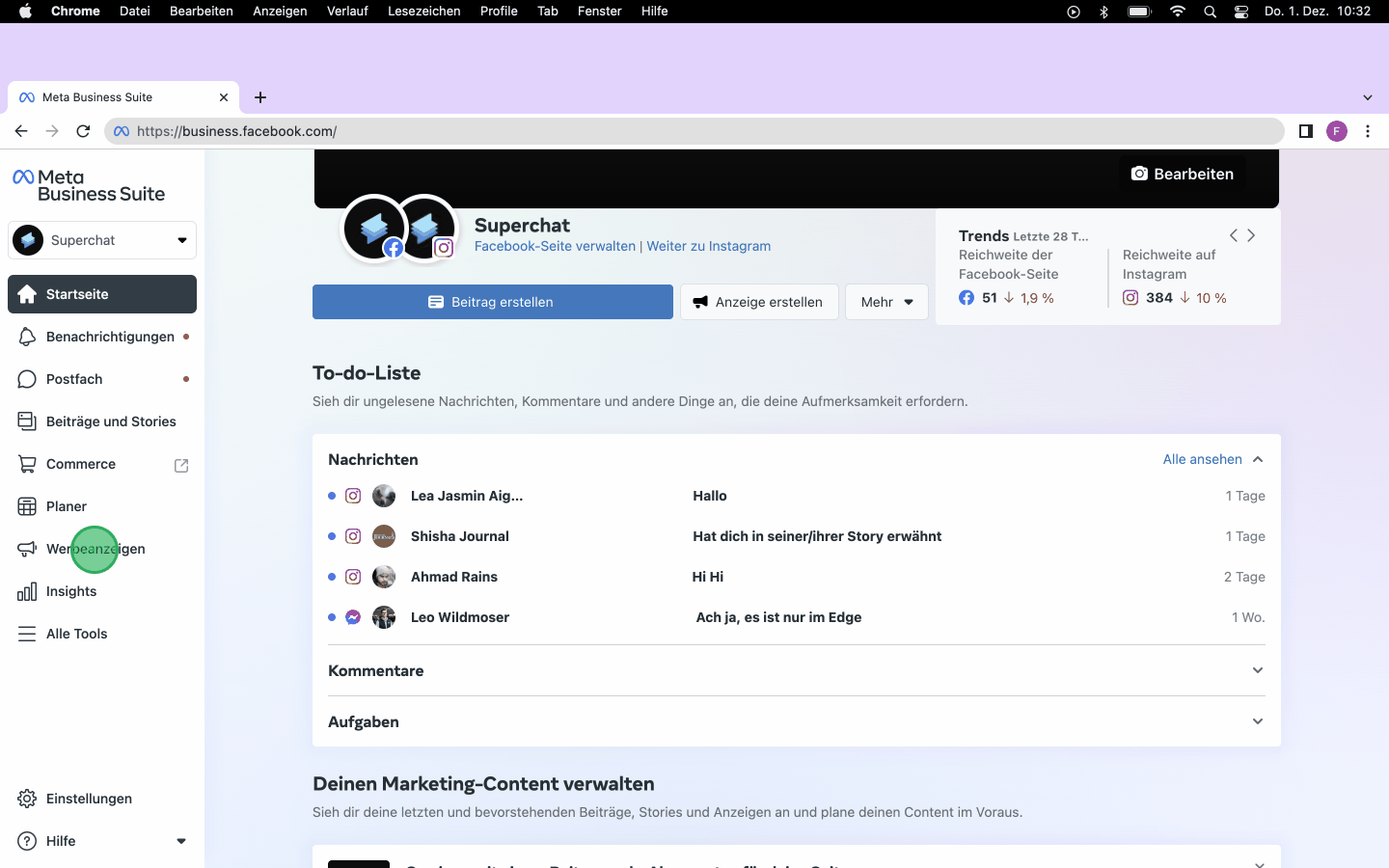Open the message from Lea Jasmin Aig...
This screenshot has height=868, width=1389.
pos(797,496)
